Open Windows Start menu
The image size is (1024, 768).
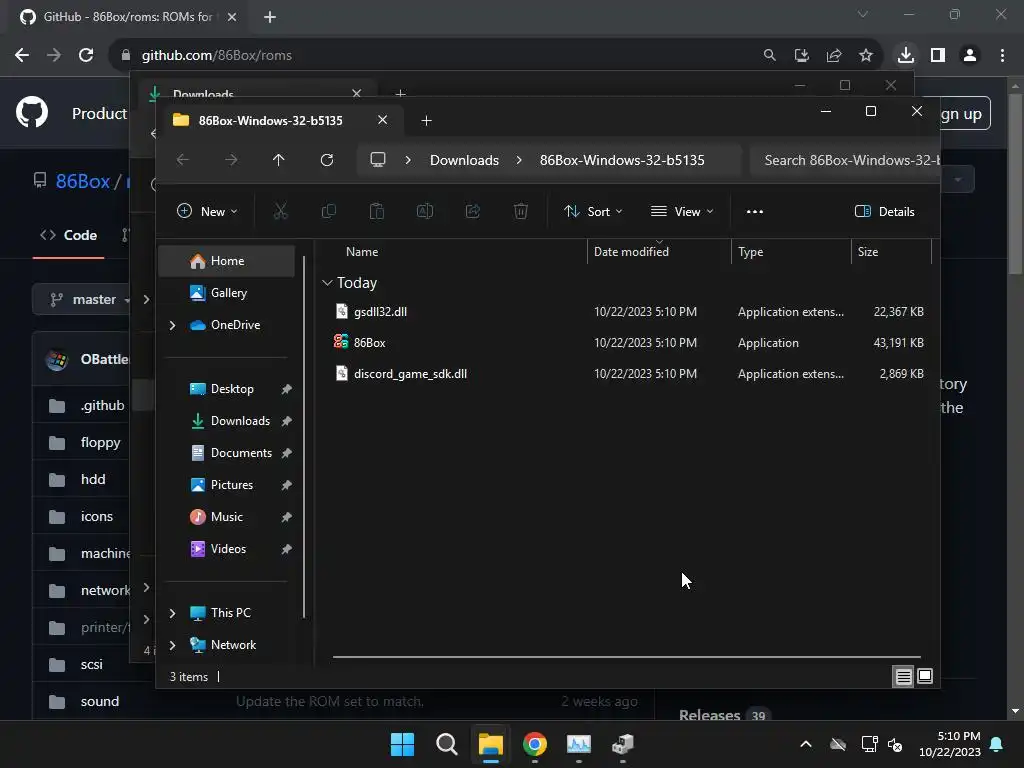pos(402,744)
